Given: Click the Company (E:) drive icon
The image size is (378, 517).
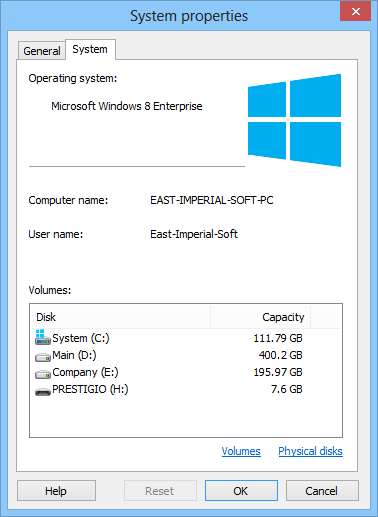Looking at the screenshot, I should coord(43,374).
